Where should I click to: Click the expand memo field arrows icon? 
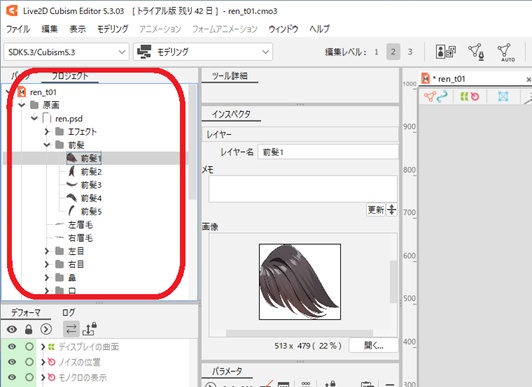[392, 210]
